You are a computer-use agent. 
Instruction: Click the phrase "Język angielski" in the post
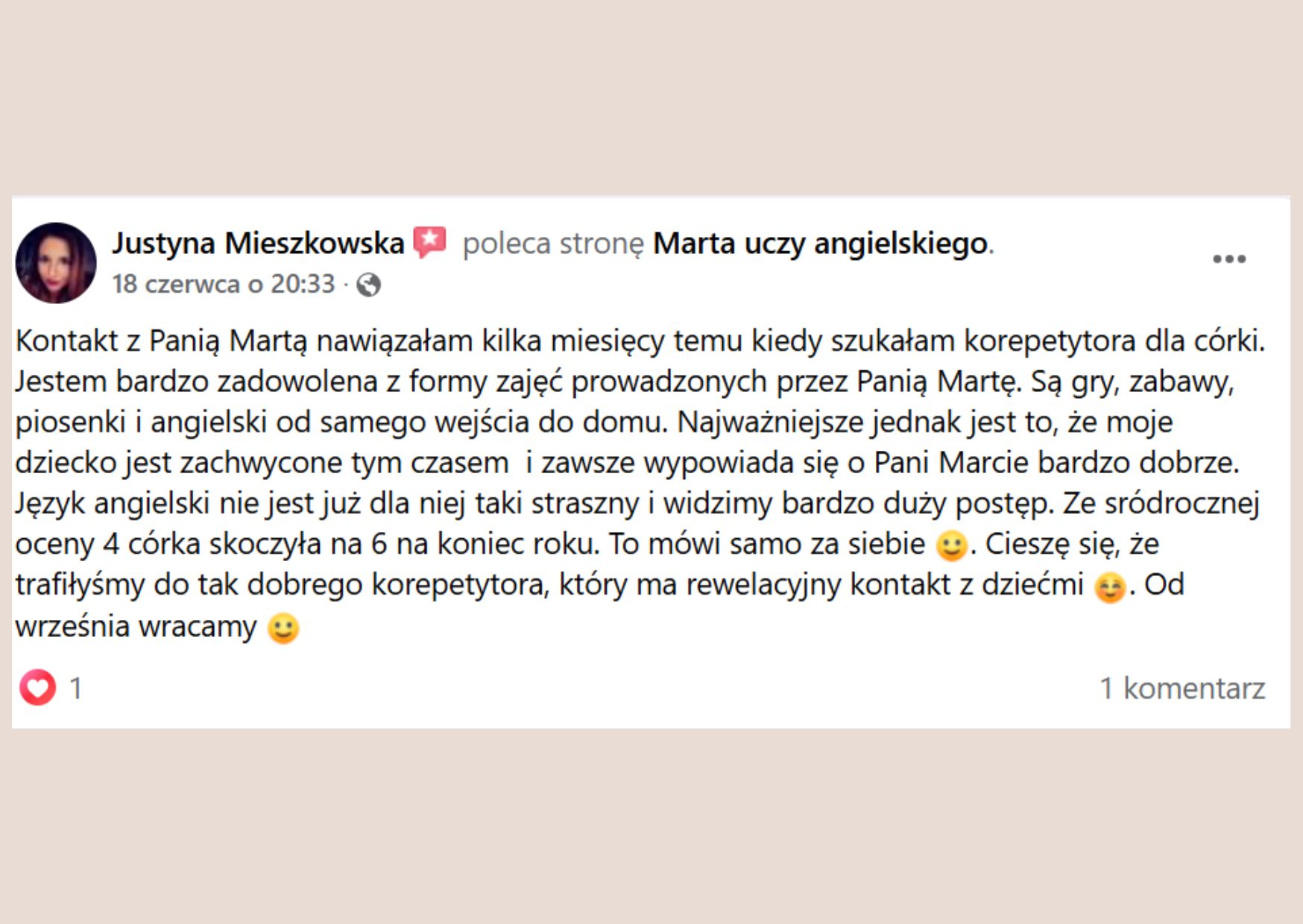point(112,504)
